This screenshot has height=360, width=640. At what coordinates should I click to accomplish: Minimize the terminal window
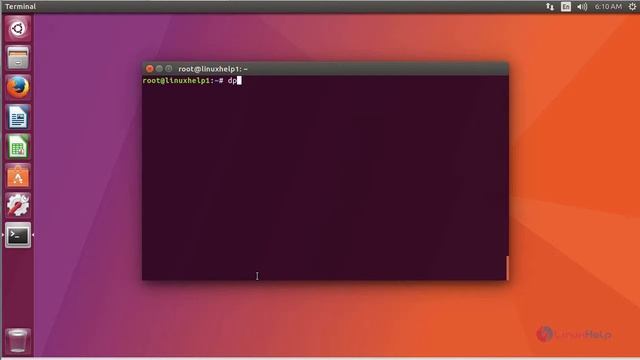(159, 69)
